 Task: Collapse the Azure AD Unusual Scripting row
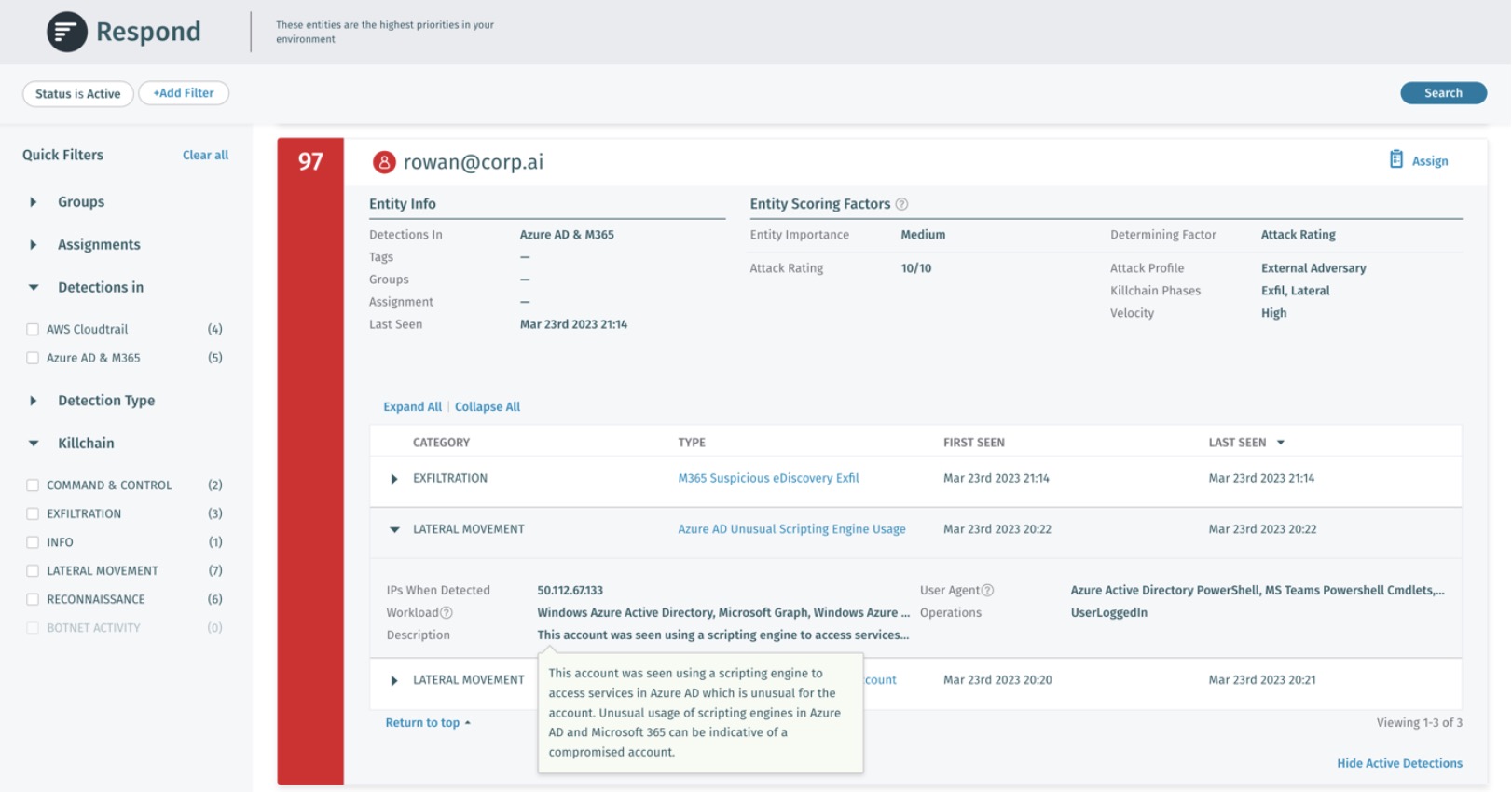pyautogui.click(x=394, y=529)
